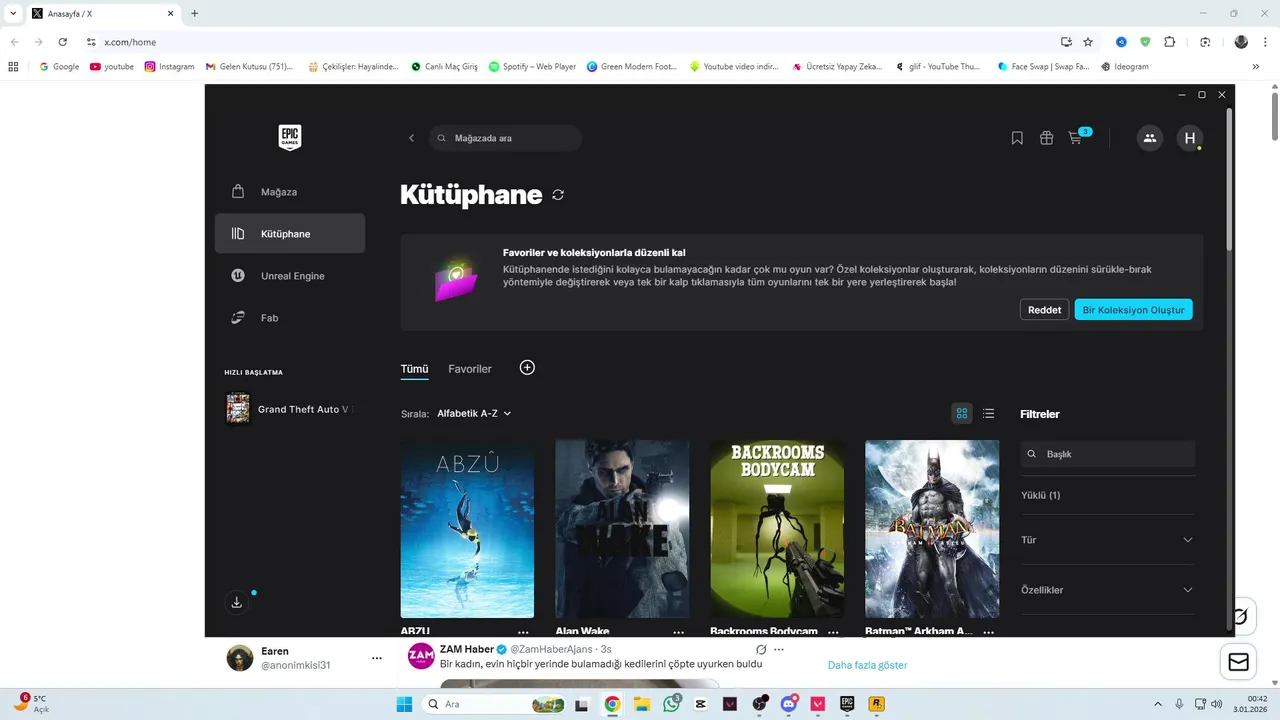The image size is (1280, 720).
Task: Open the friends list icon
Action: (x=1150, y=138)
